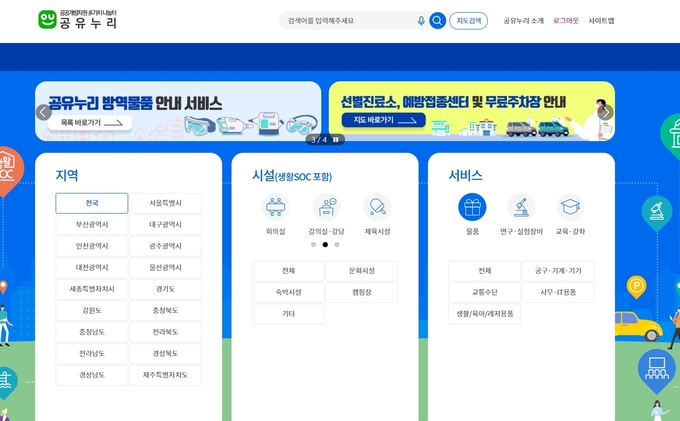Select the 물품 gift box icon
680x421 pixels.
pyautogui.click(x=472, y=207)
